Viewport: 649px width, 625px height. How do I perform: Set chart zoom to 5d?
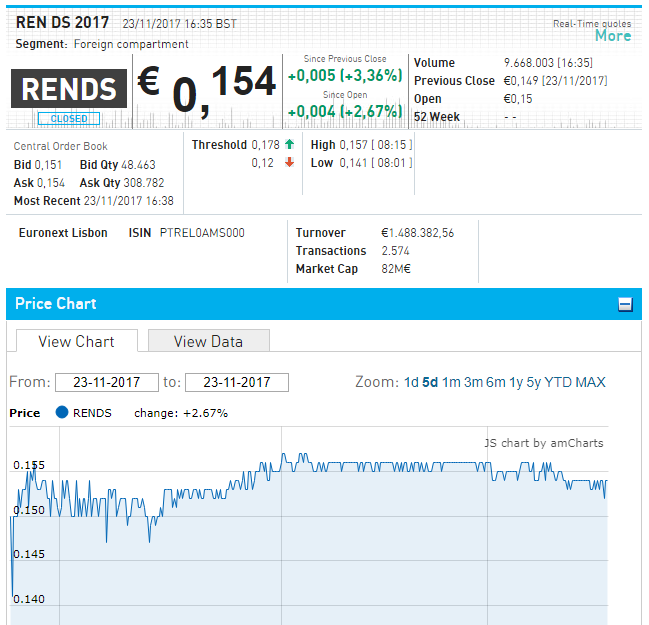[x=430, y=382]
